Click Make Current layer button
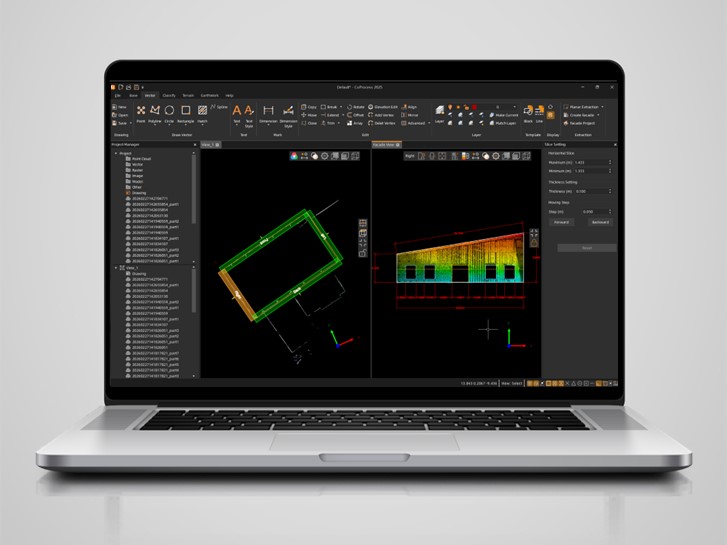Viewport: 727px width, 545px height. pos(504,115)
